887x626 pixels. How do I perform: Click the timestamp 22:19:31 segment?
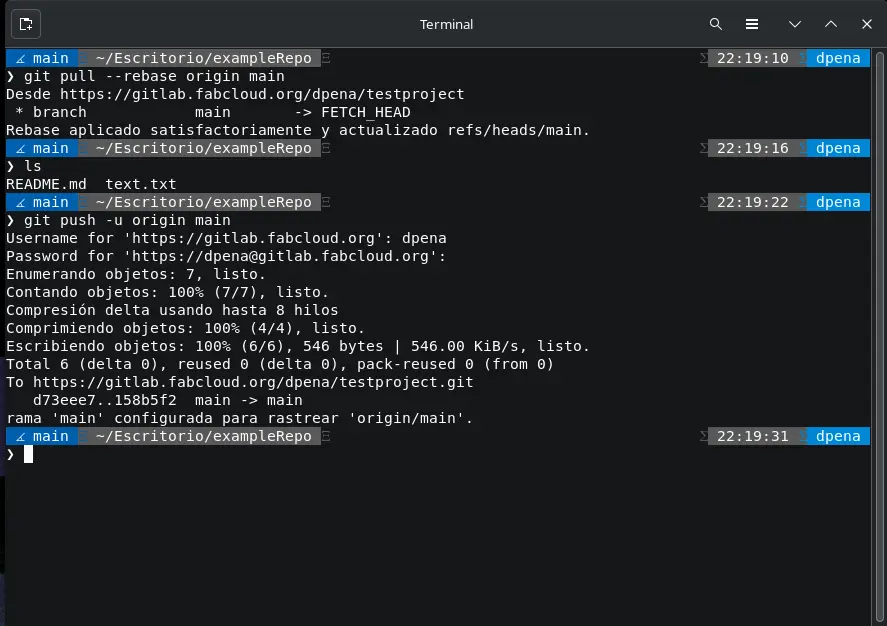(x=752, y=436)
